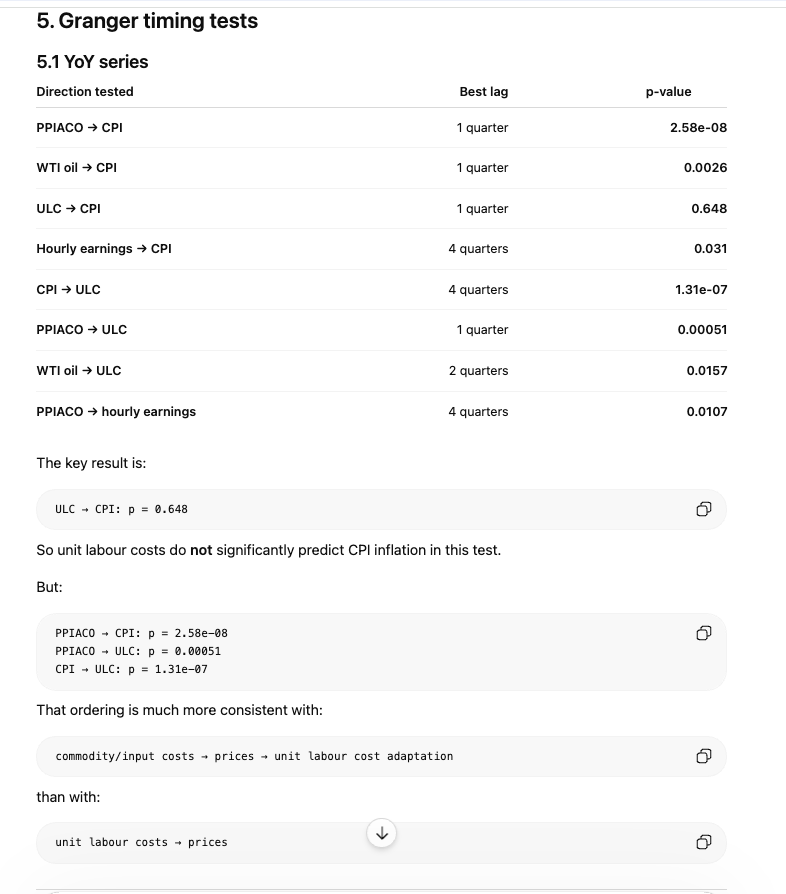Viewport: 786px width, 894px height.
Task: Click the 0.648 p-value cell
Action: tap(709, 209)
